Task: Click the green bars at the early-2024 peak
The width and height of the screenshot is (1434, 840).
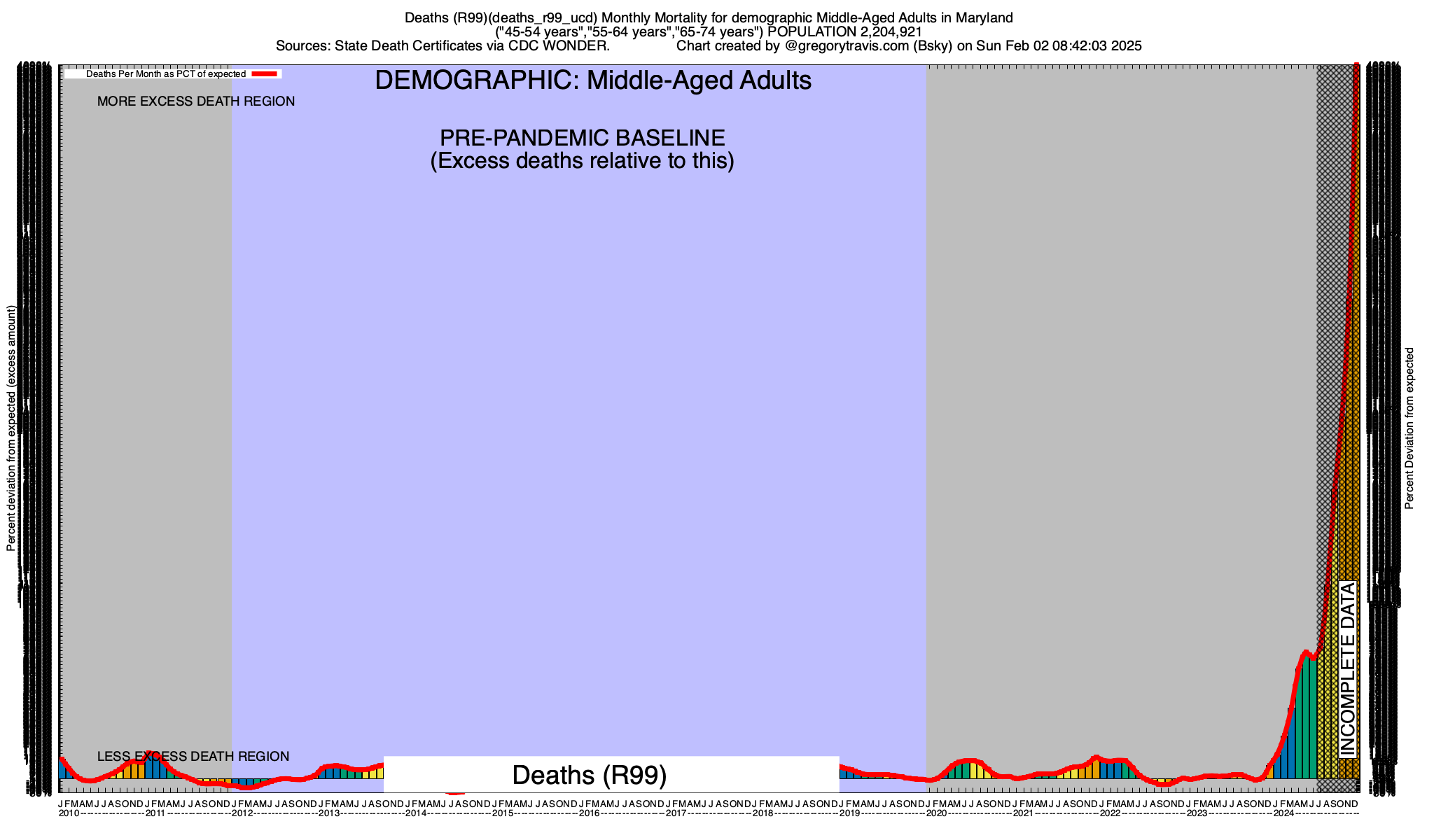Action: tap(1307, 721)
